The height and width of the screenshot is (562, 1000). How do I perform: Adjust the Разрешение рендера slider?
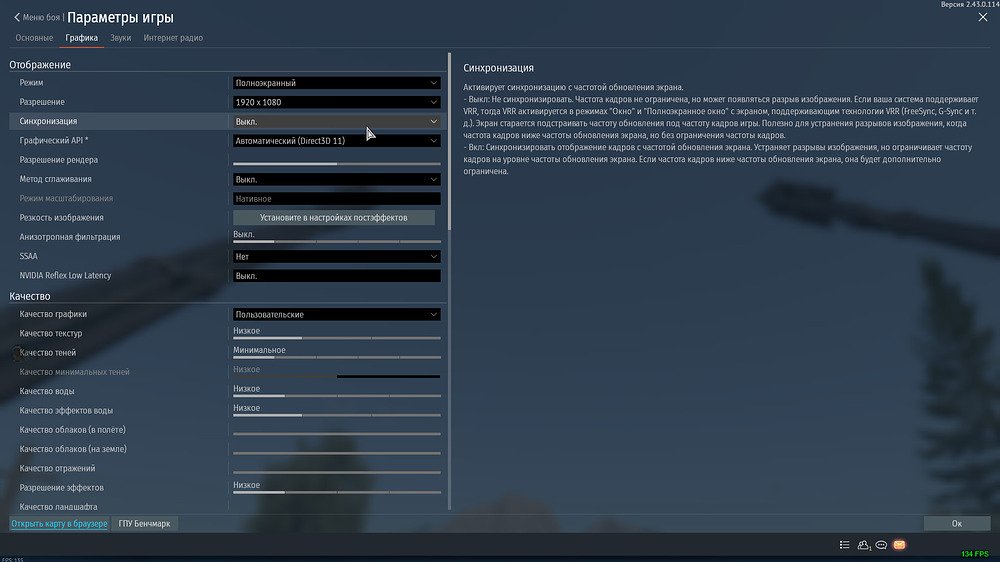point(336,163)
